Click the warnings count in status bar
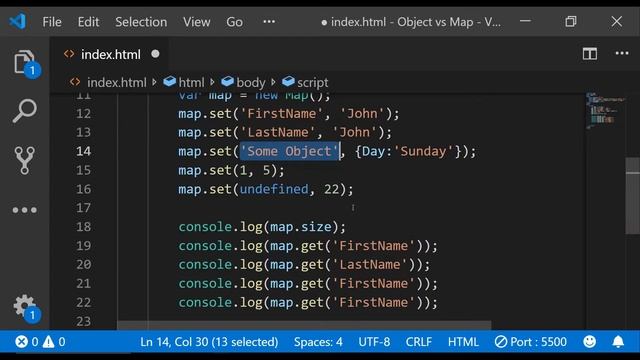Image resolution: width=640 pixels, height=360 pixels. pos(54,341)
